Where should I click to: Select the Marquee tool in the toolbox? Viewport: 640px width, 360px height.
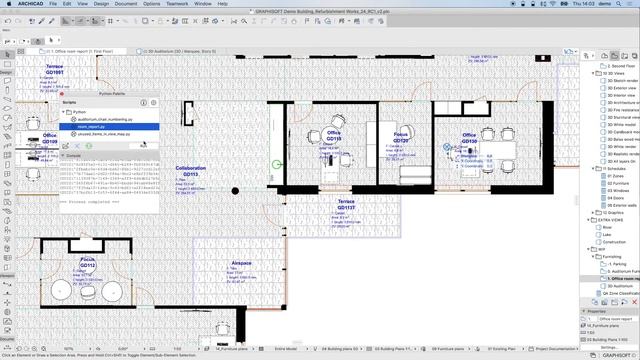pyautogui.click(x=7, y=64)
